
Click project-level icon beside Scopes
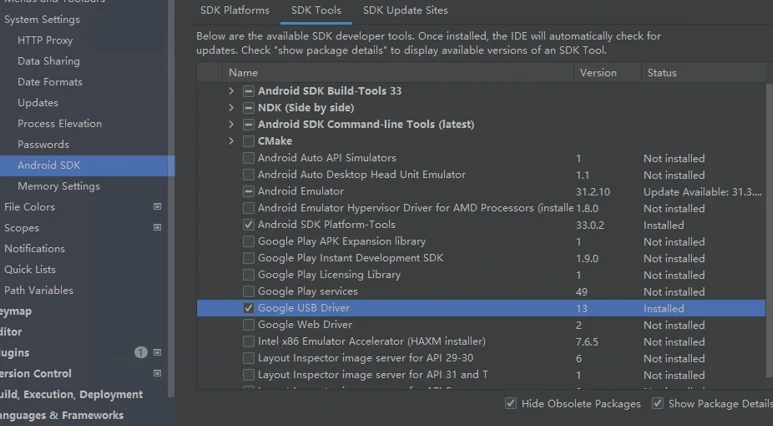point(157,228)
